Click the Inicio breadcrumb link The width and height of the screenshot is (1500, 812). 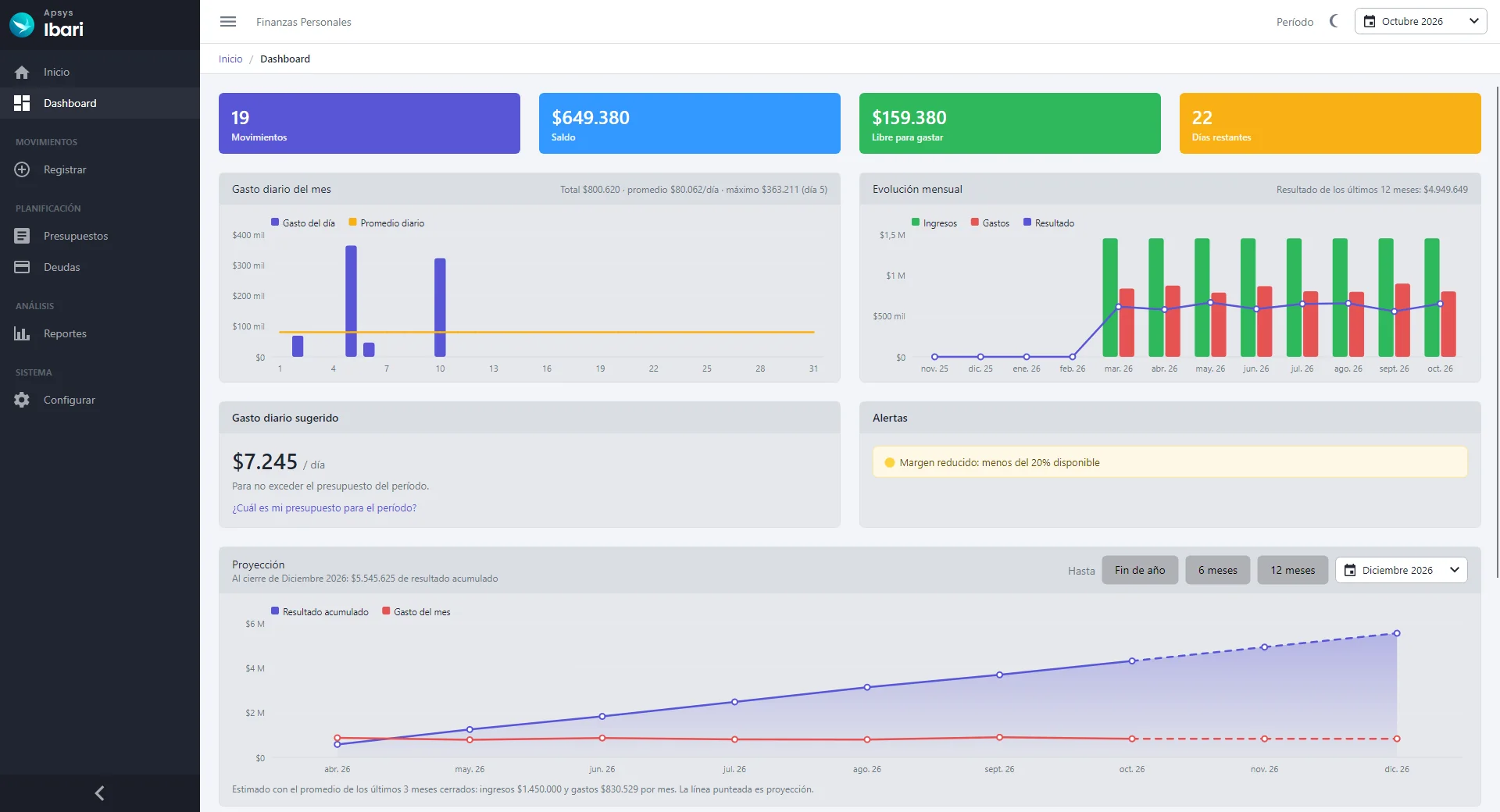pos(230,59)
